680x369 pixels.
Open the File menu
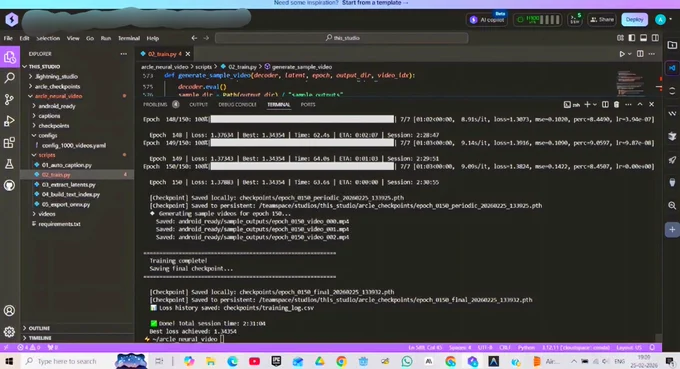(x=8, y=38)
